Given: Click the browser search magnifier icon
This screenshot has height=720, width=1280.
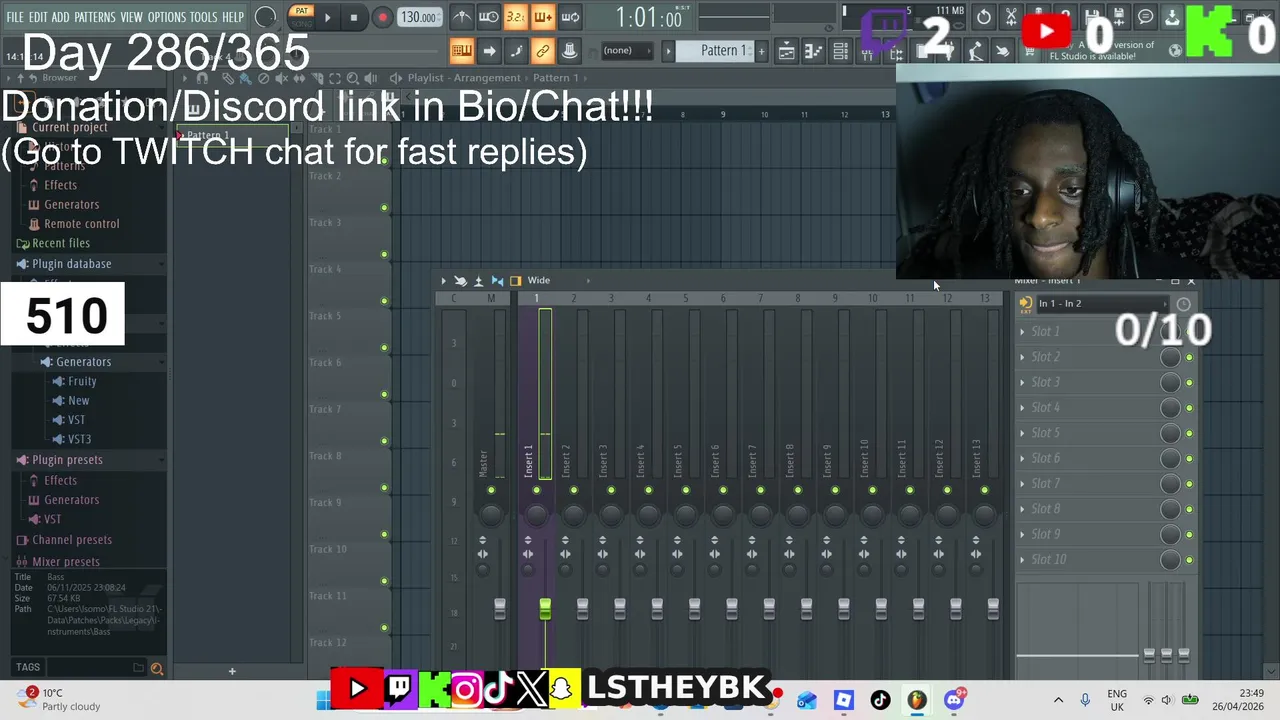Looking at the screenshot, I should tap(156, 668).
